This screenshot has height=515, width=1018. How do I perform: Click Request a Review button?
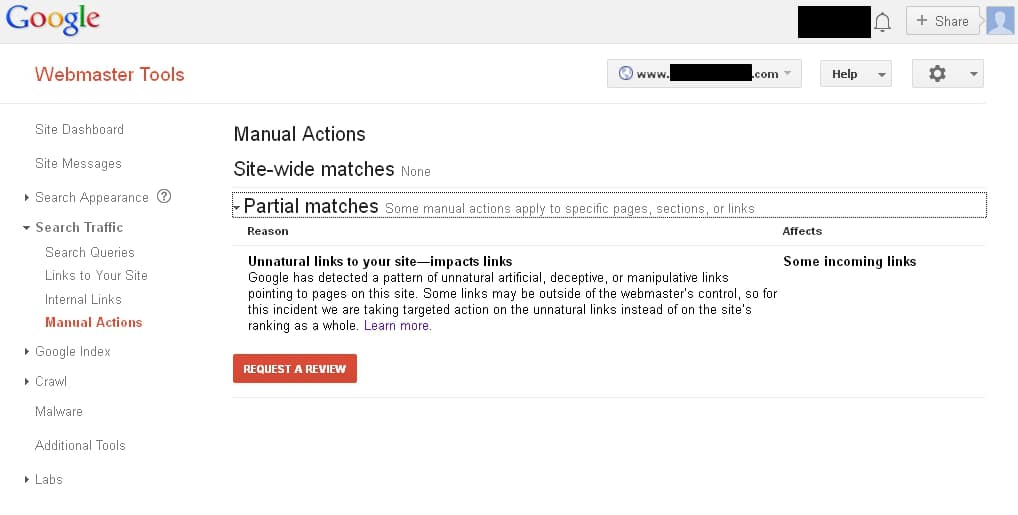[295, 369]
